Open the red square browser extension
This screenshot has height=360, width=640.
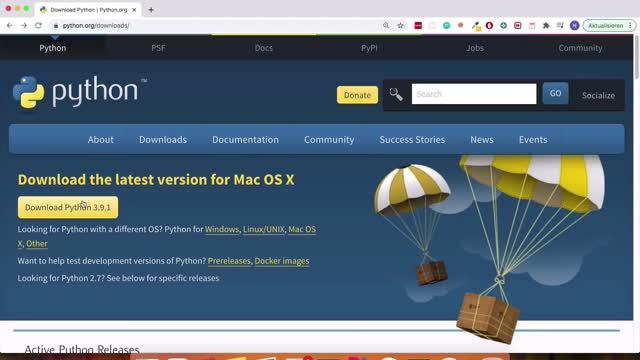418,25
